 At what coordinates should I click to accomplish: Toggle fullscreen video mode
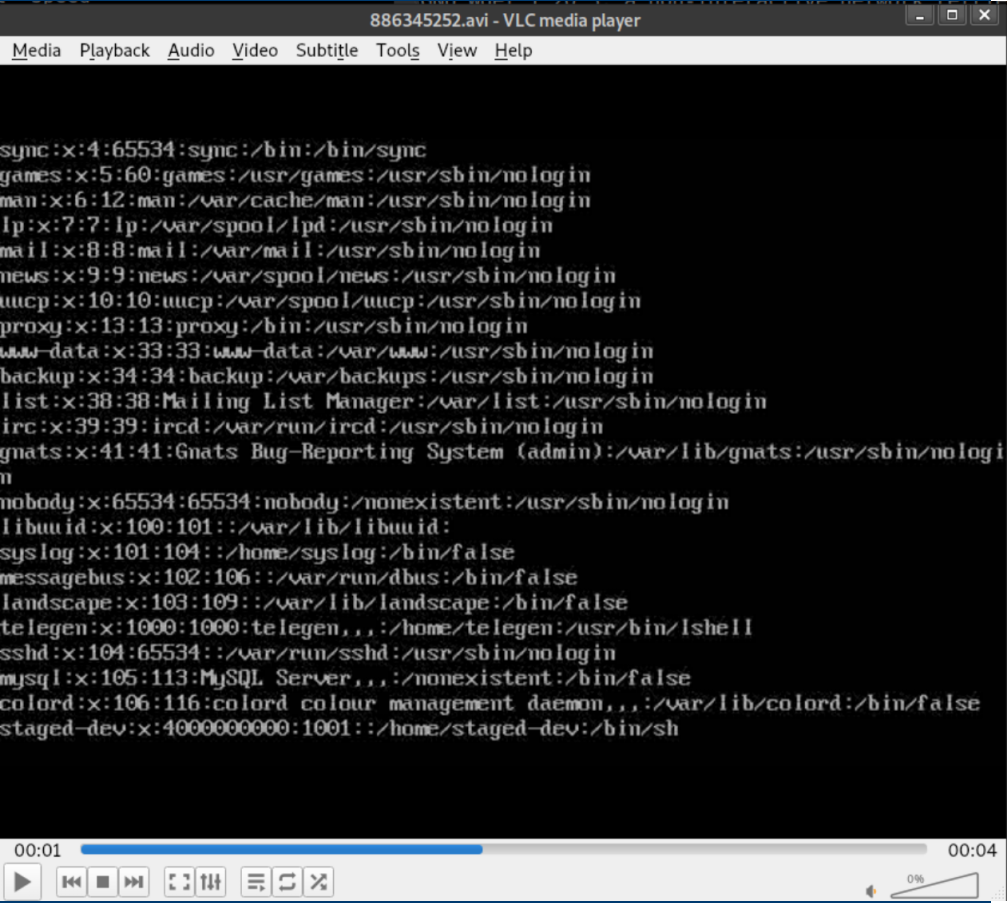179,882
